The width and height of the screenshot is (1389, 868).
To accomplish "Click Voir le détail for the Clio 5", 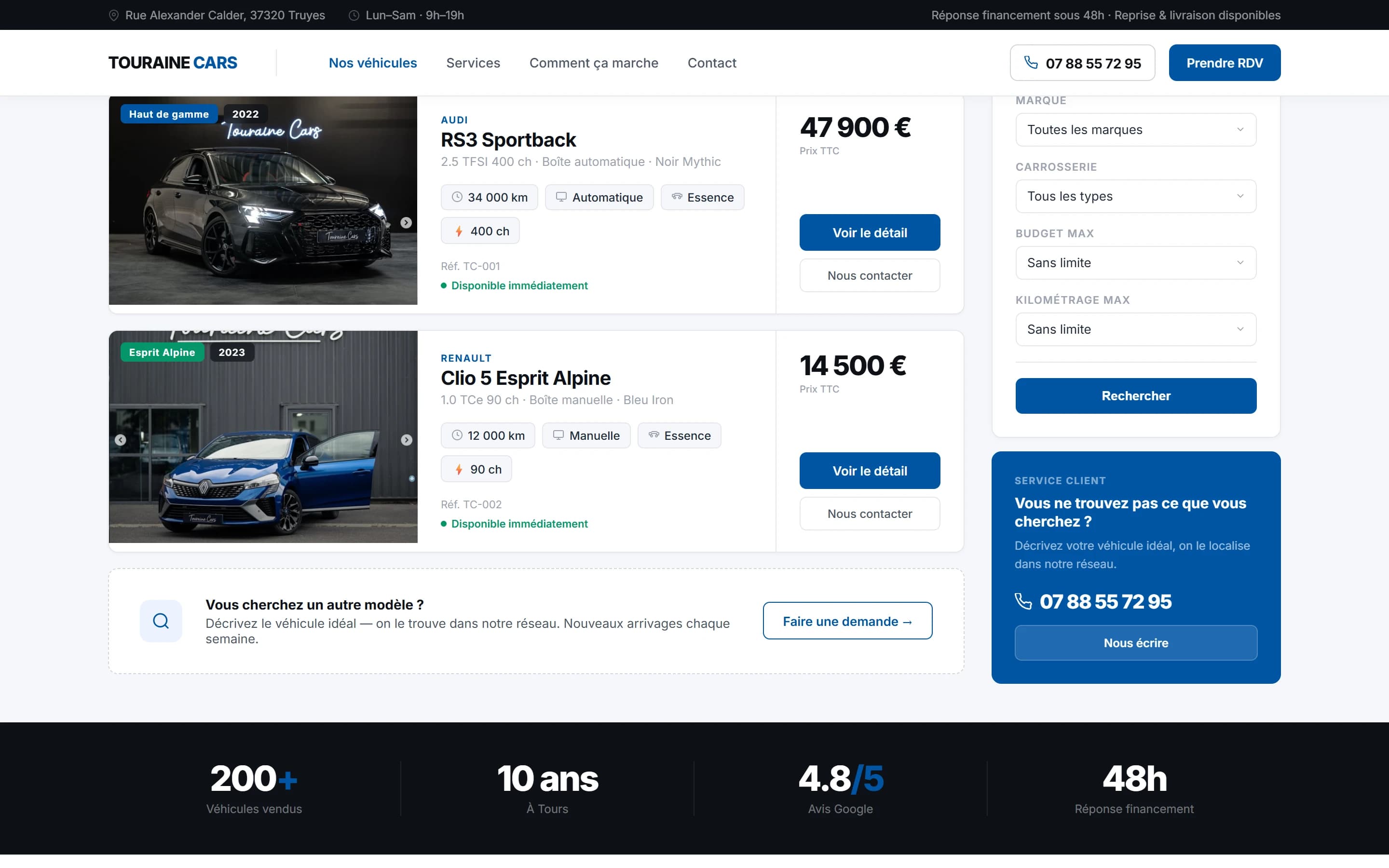I will point(870,471).
